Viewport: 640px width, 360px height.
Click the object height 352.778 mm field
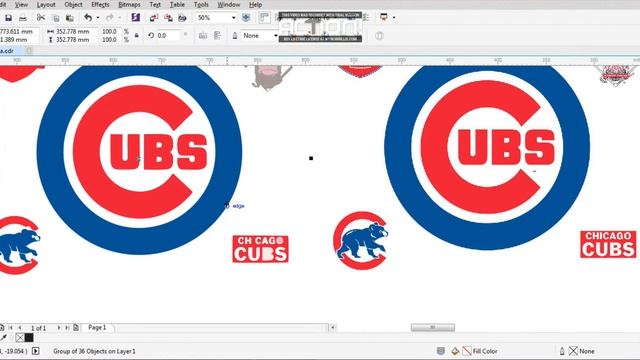(x=76, y=40)
